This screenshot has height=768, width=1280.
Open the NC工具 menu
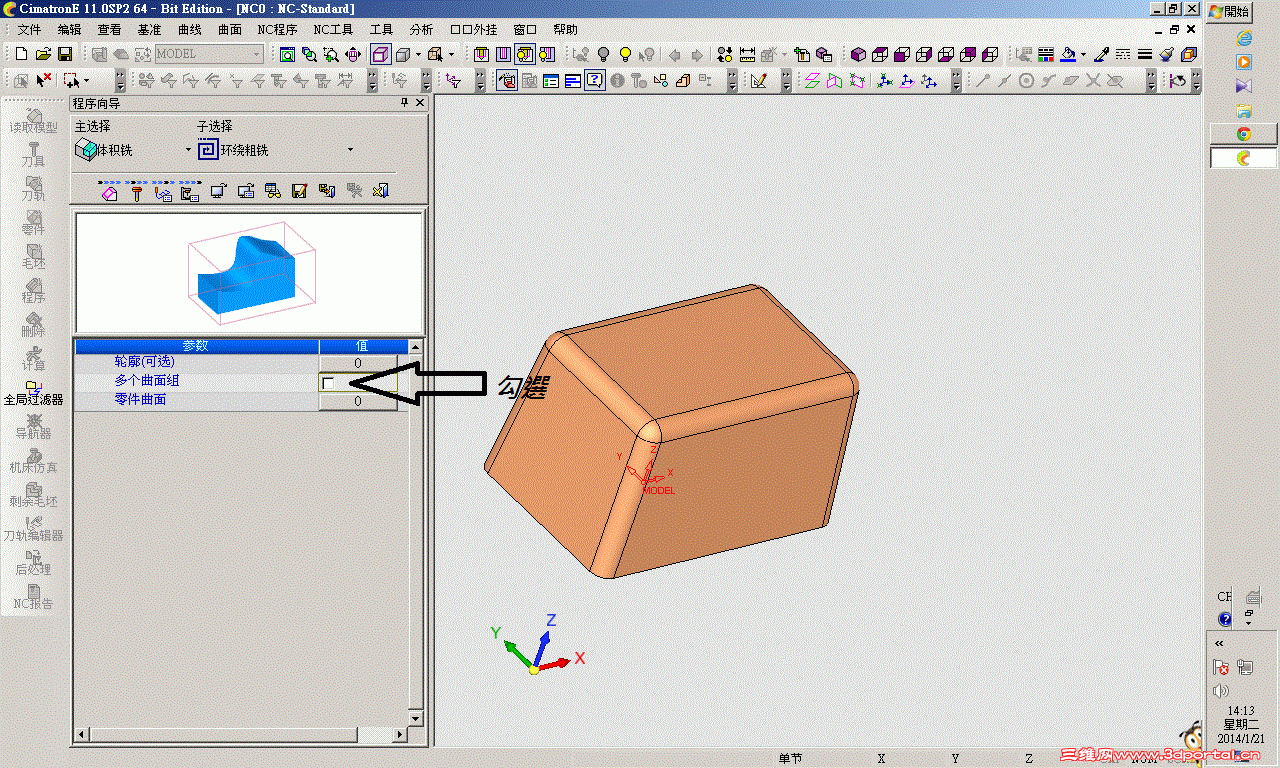click(x=333, y=30)
